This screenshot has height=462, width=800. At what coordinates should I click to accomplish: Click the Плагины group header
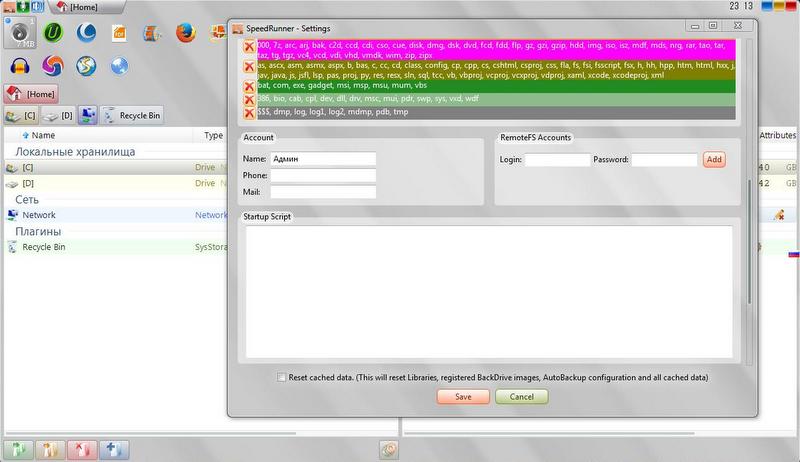pyautogui.click(x=38, y=231)
